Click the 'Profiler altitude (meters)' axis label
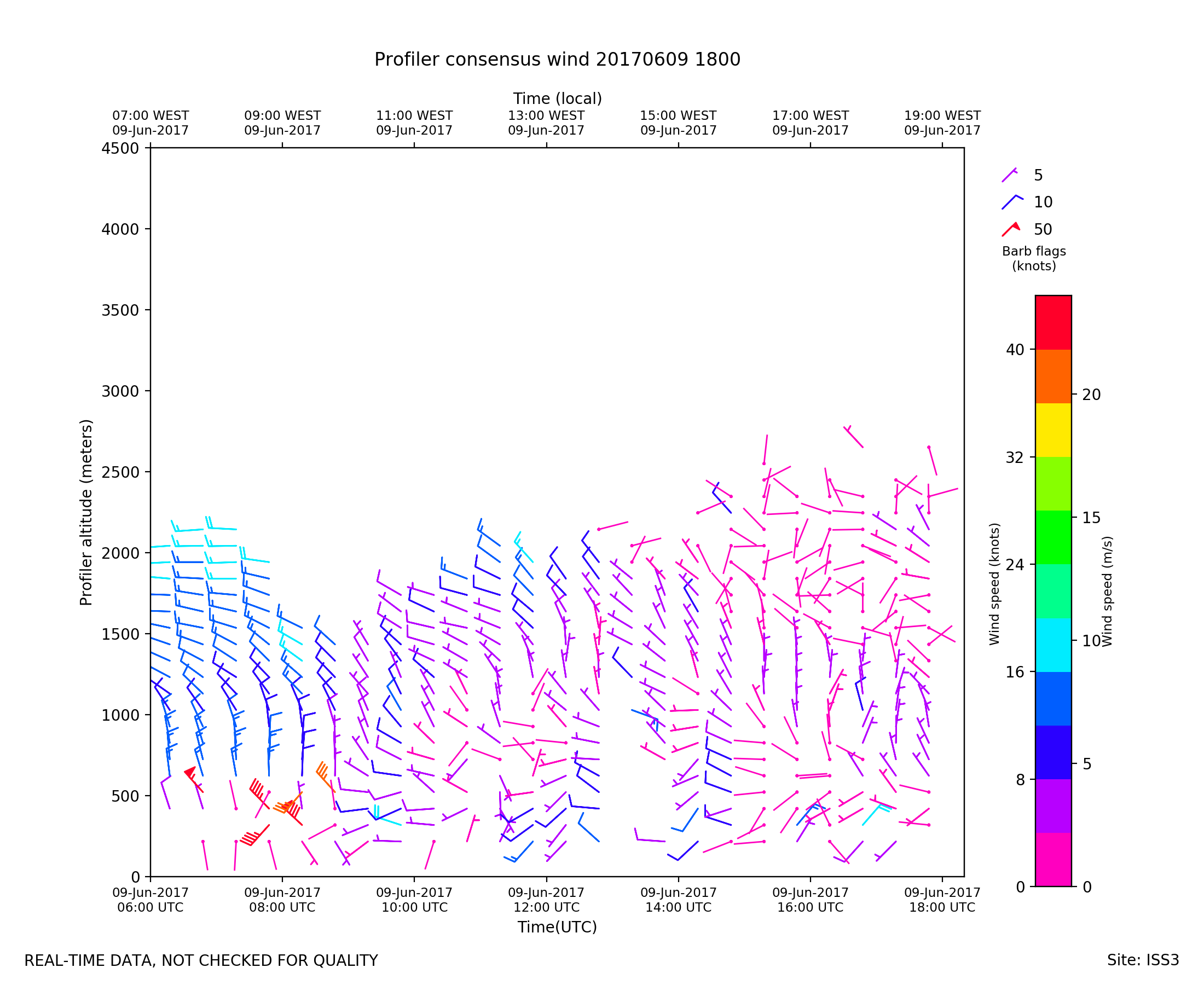The height and width of the screenshot is (985, 1204). [x=86, y=512]
